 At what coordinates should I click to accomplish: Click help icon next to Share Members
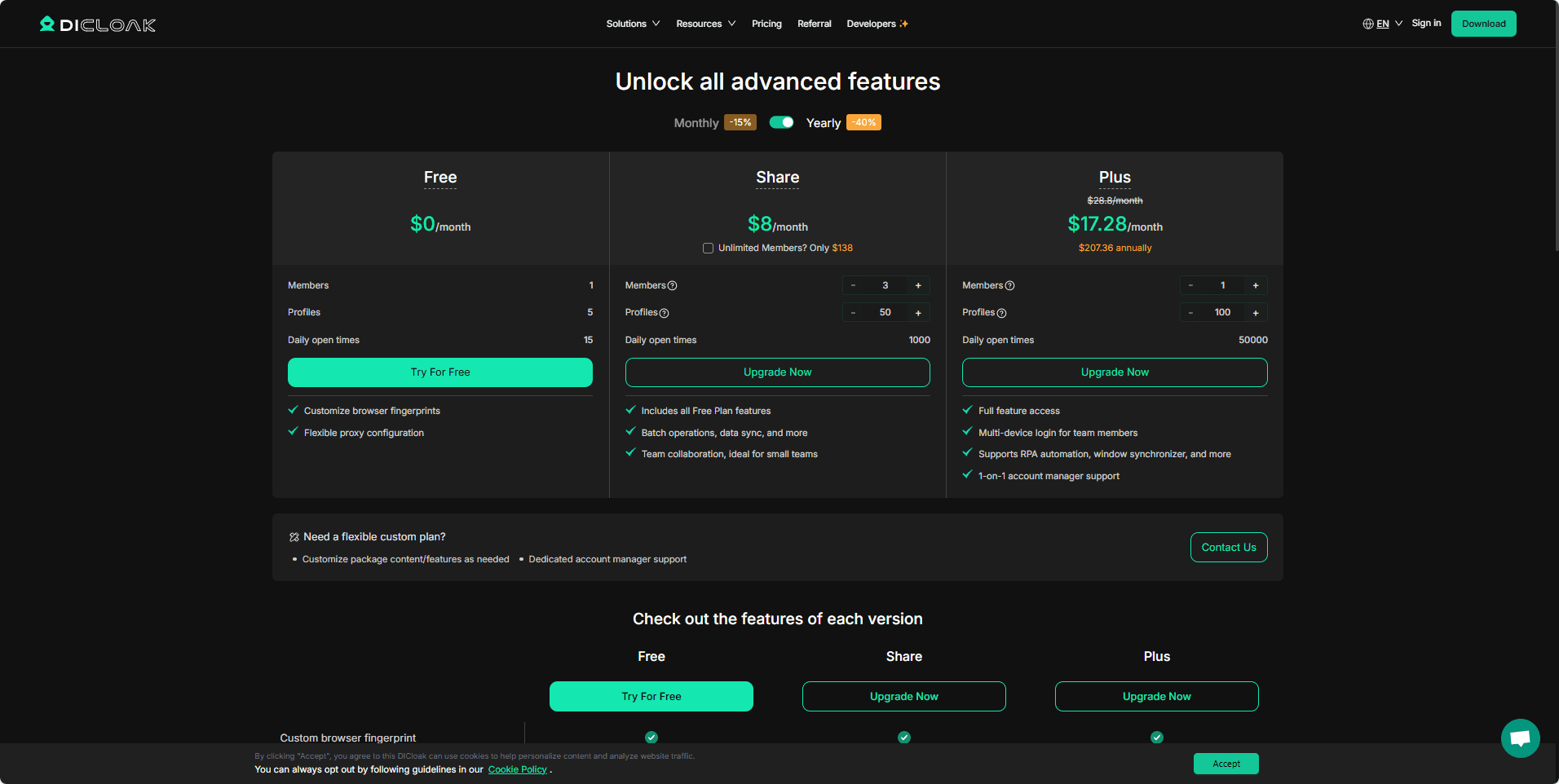(x=673, y=286)
